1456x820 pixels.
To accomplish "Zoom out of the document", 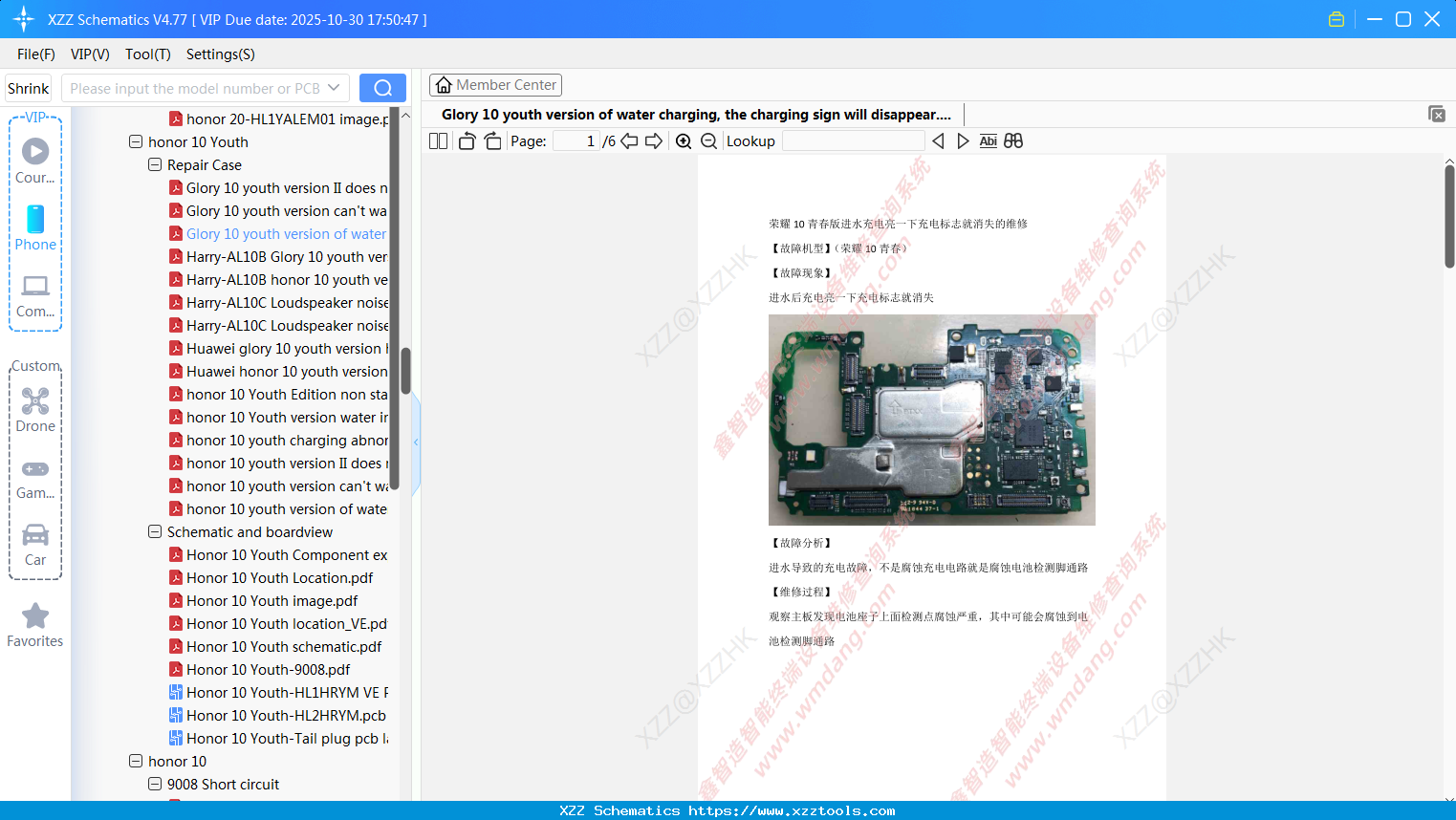I will (708, 141).
